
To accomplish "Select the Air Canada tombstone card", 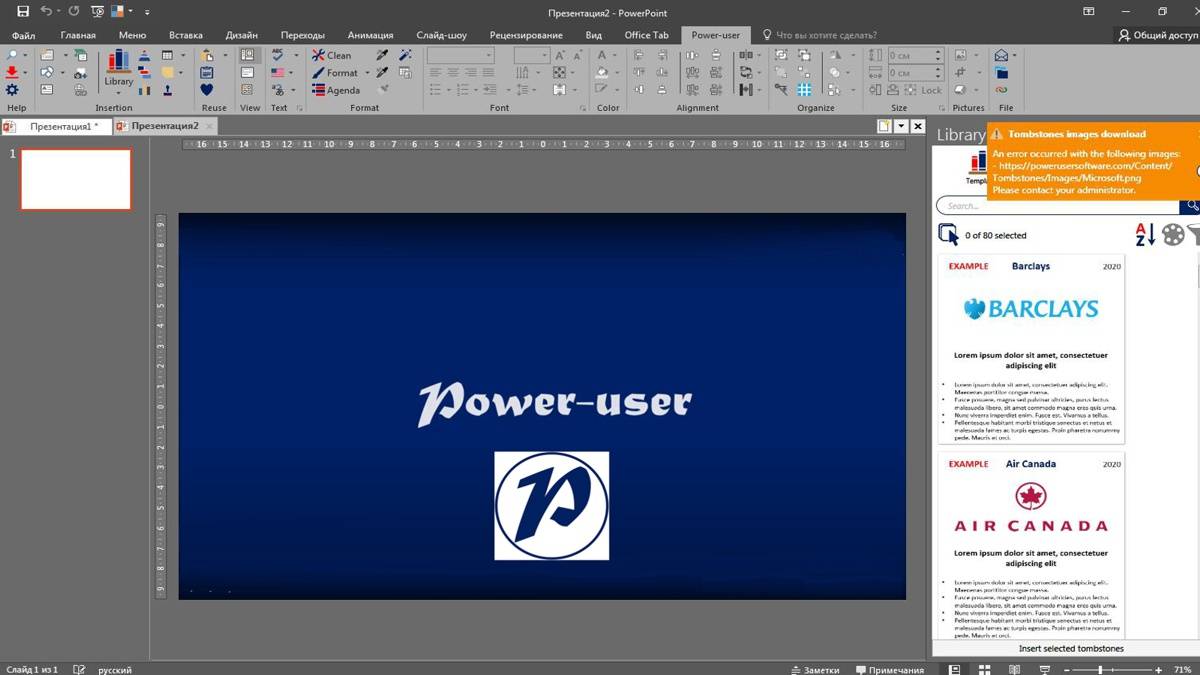I will (x=1031, y=545).
